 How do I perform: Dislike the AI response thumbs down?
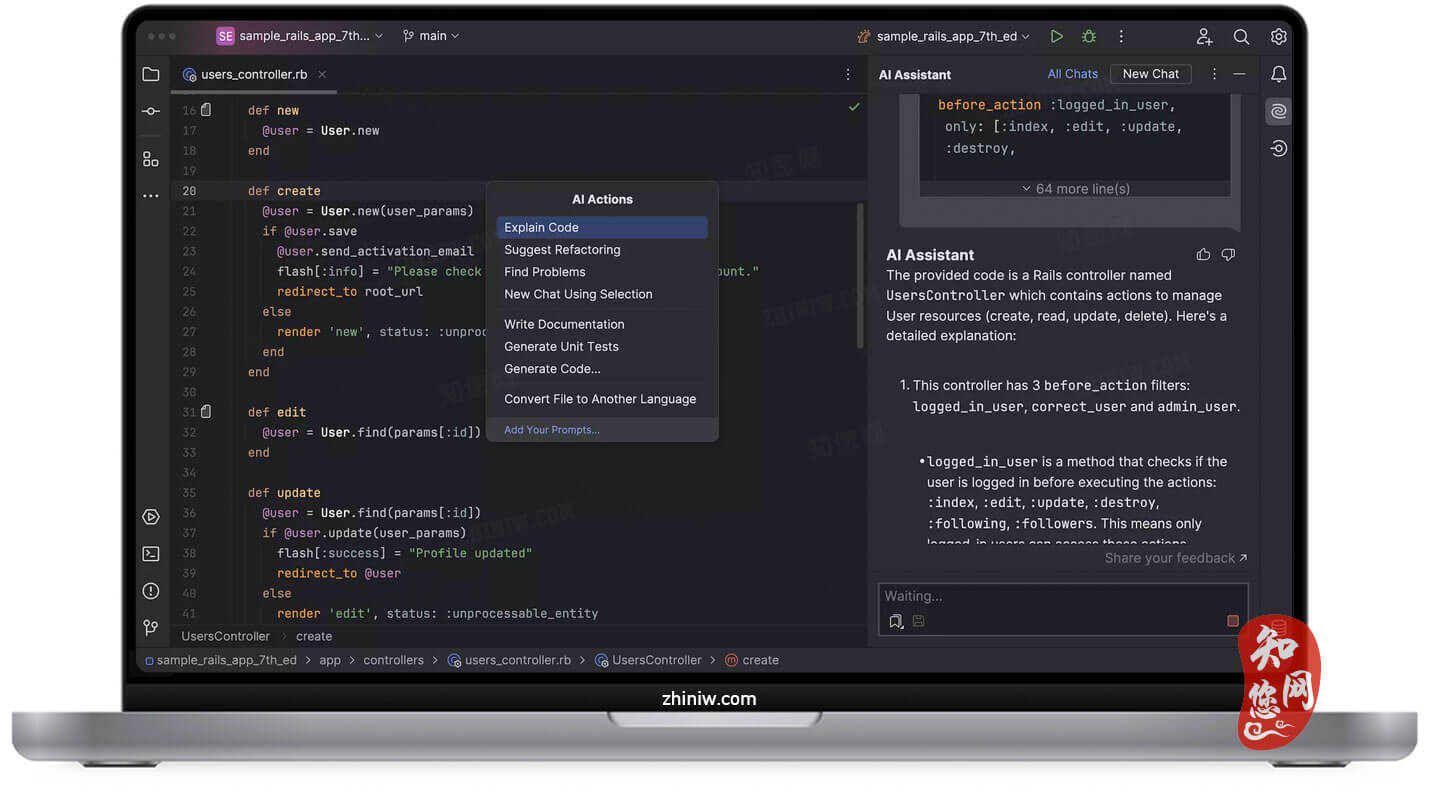[1228, 255]
